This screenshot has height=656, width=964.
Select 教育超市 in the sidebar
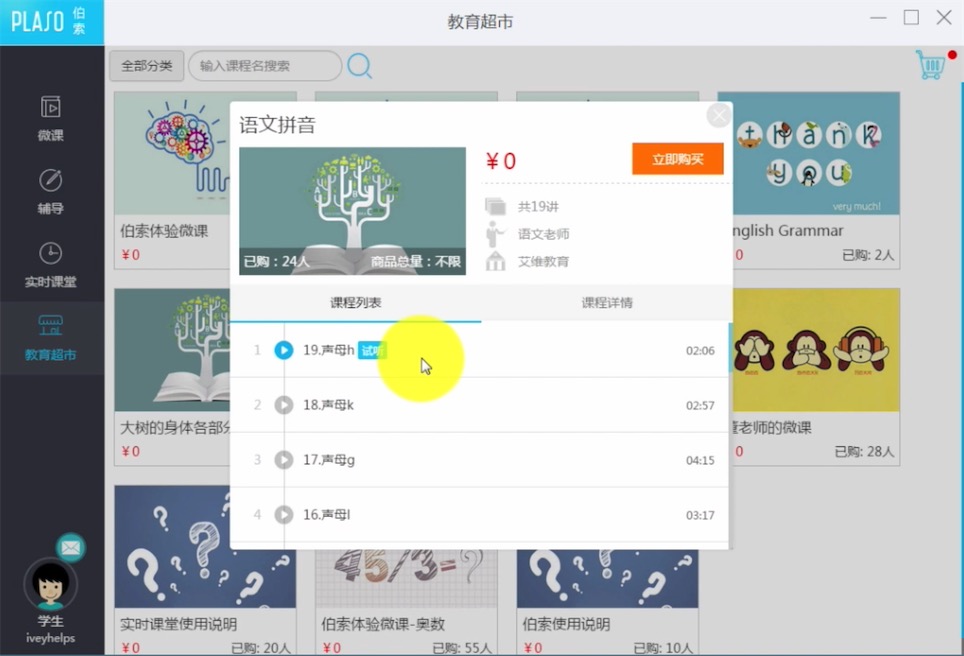(x=51, y=337)
